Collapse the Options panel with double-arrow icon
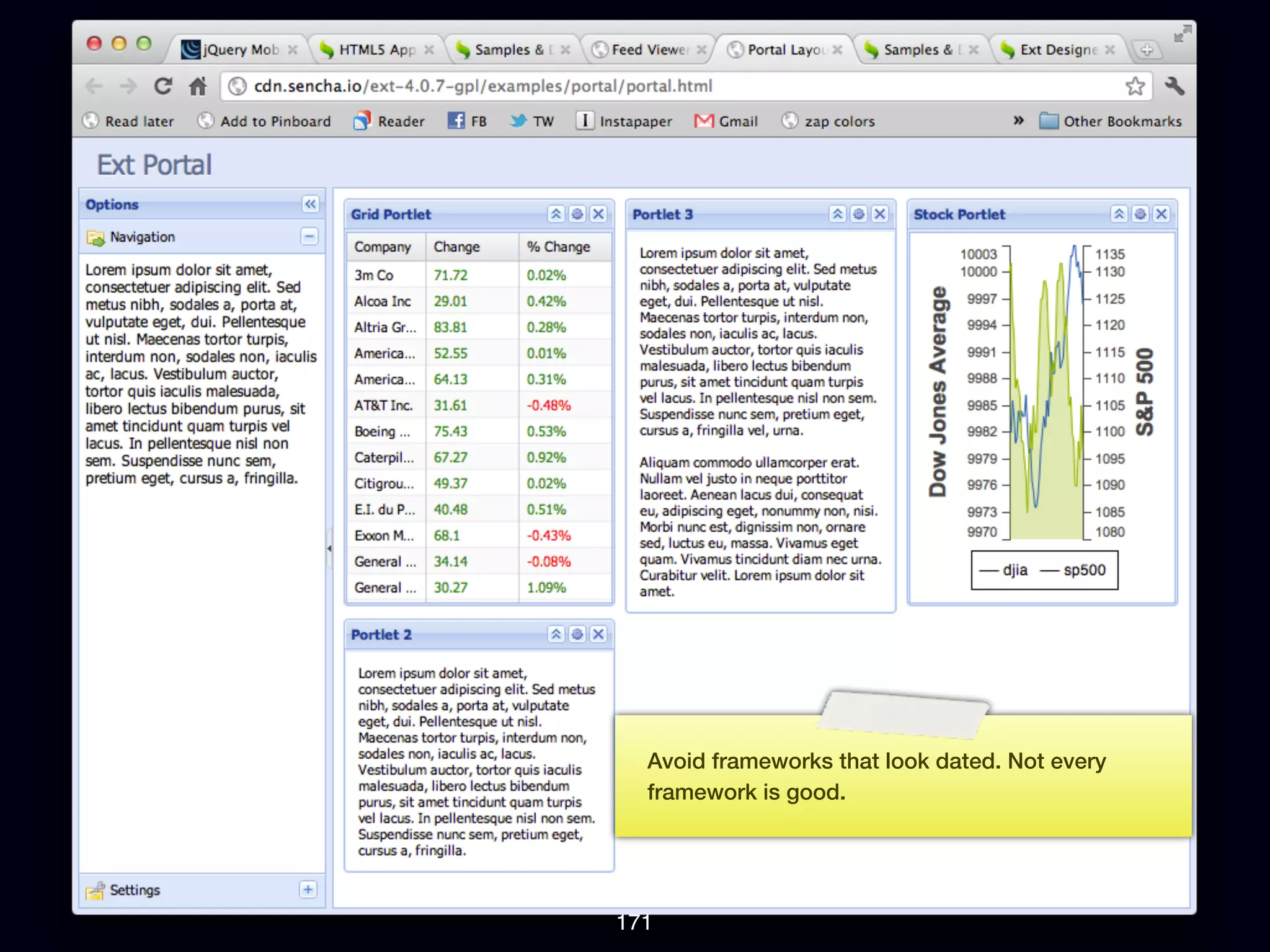Screen dimensions: 1270x952 310,204
